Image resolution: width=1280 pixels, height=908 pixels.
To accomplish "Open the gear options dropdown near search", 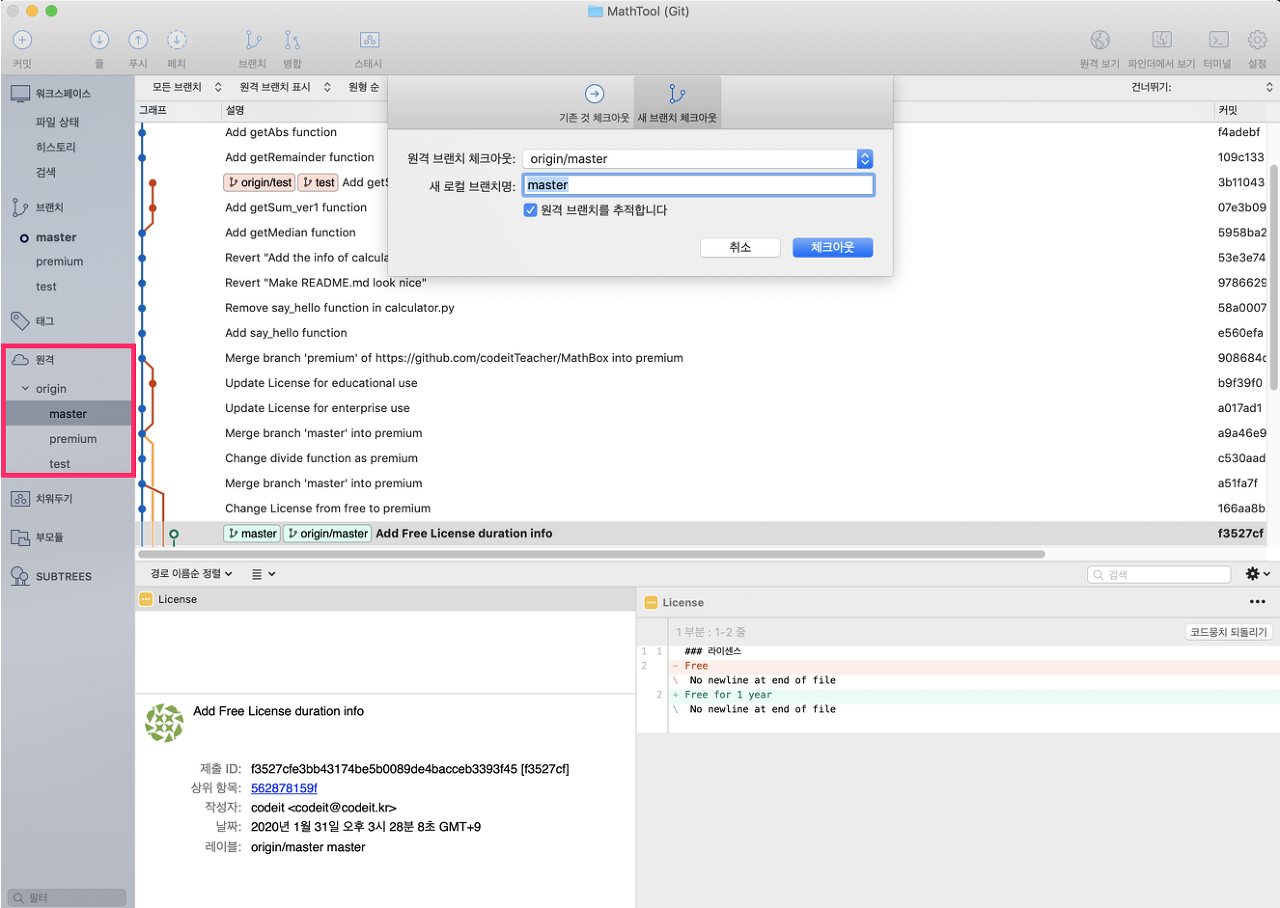I will click(1258, 574).
